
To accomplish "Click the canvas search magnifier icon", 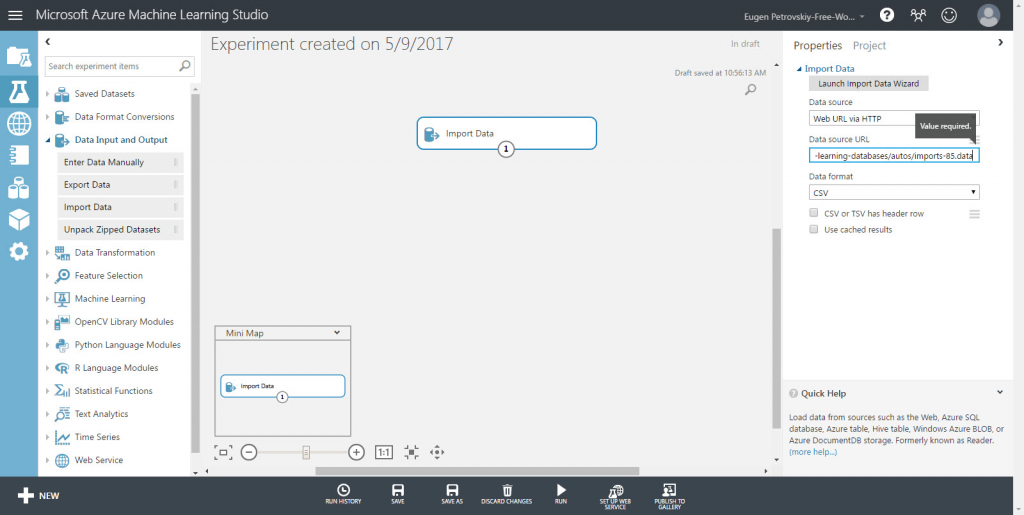I will click(x=750, y=89).
